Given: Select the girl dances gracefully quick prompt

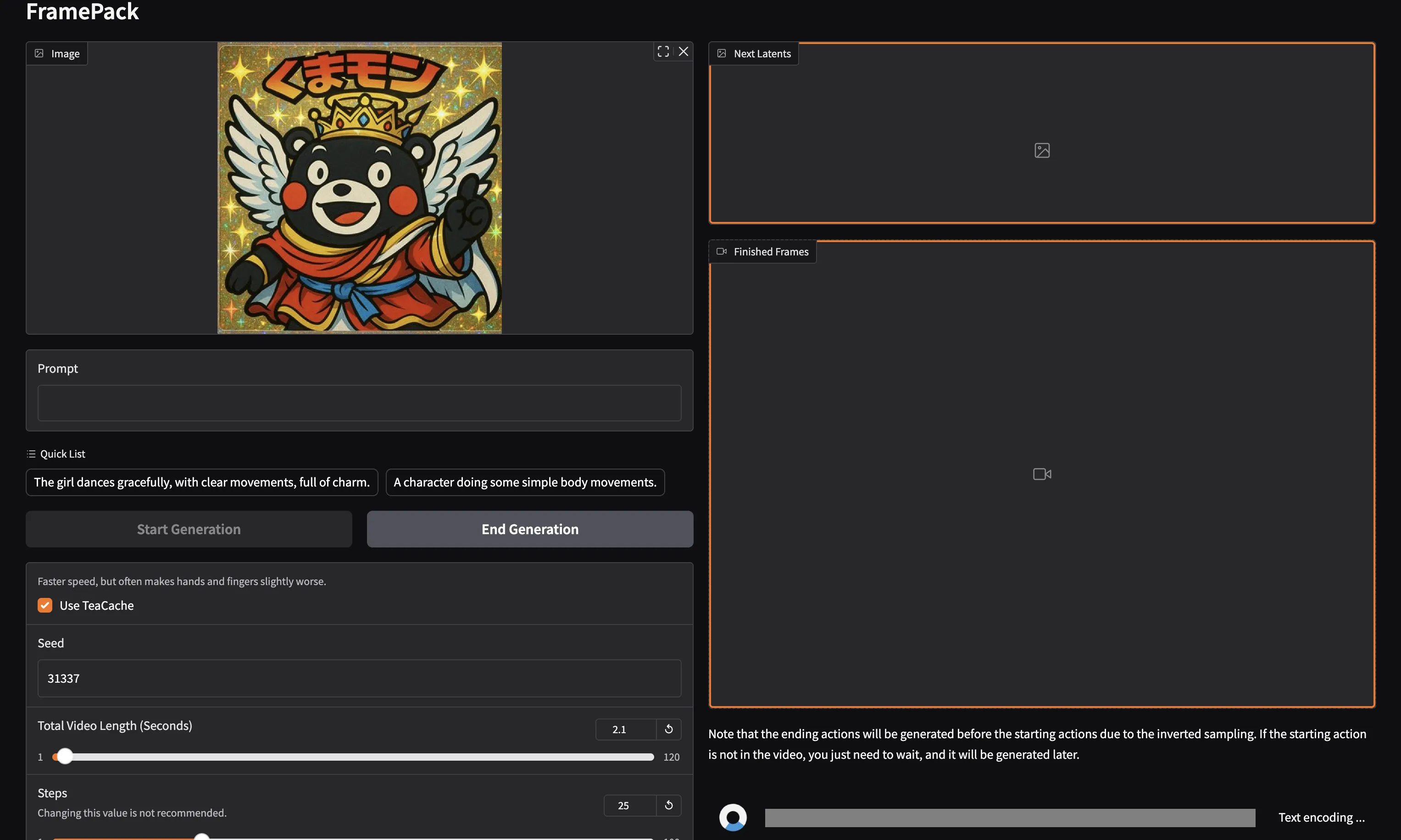Looking at the screenshot, I should click(201, 482).
